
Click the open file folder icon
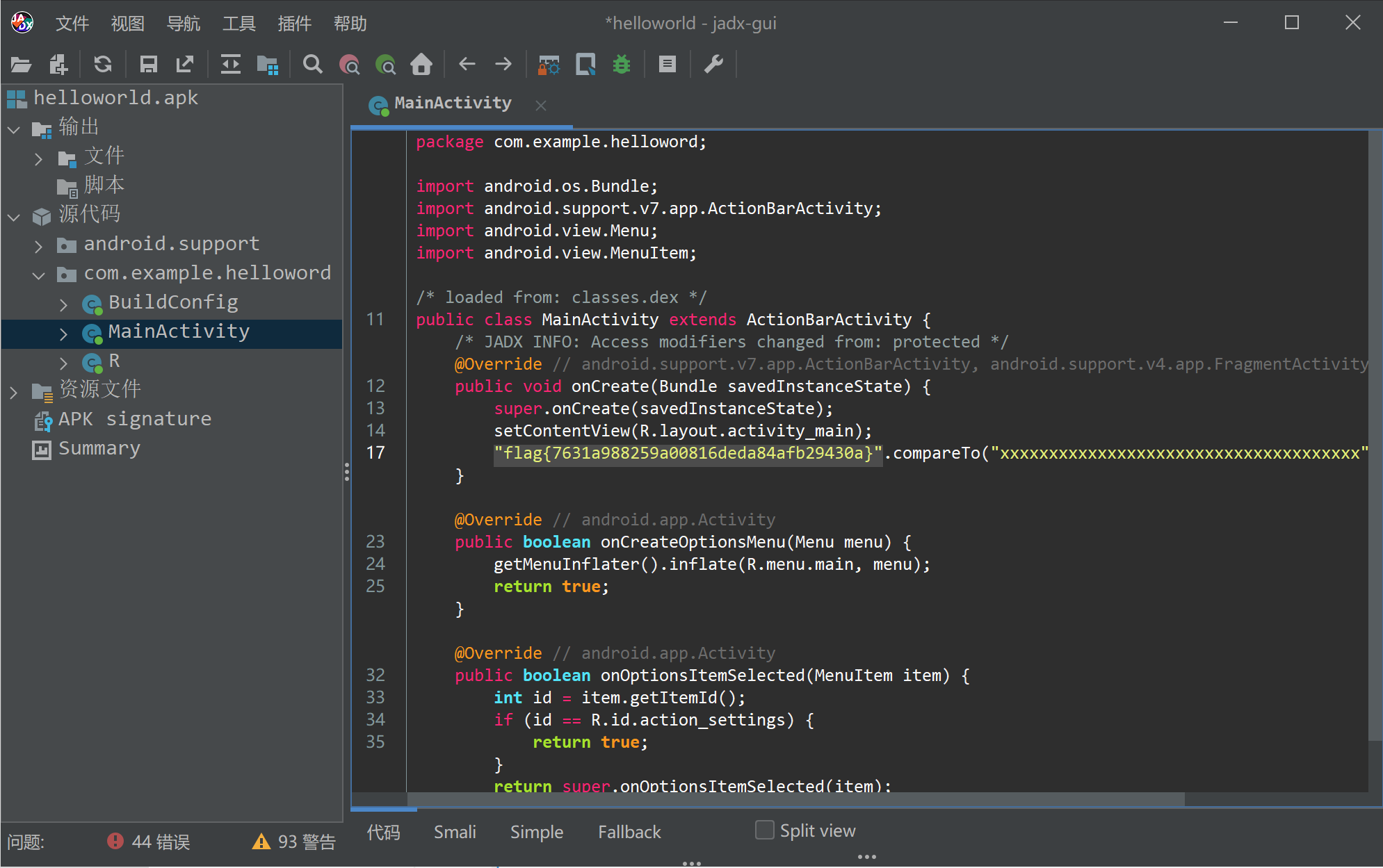[x=21, y=65]
